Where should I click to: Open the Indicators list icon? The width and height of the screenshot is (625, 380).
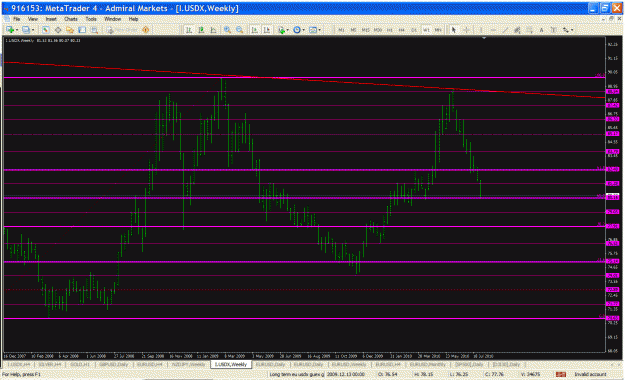[281, 30]
